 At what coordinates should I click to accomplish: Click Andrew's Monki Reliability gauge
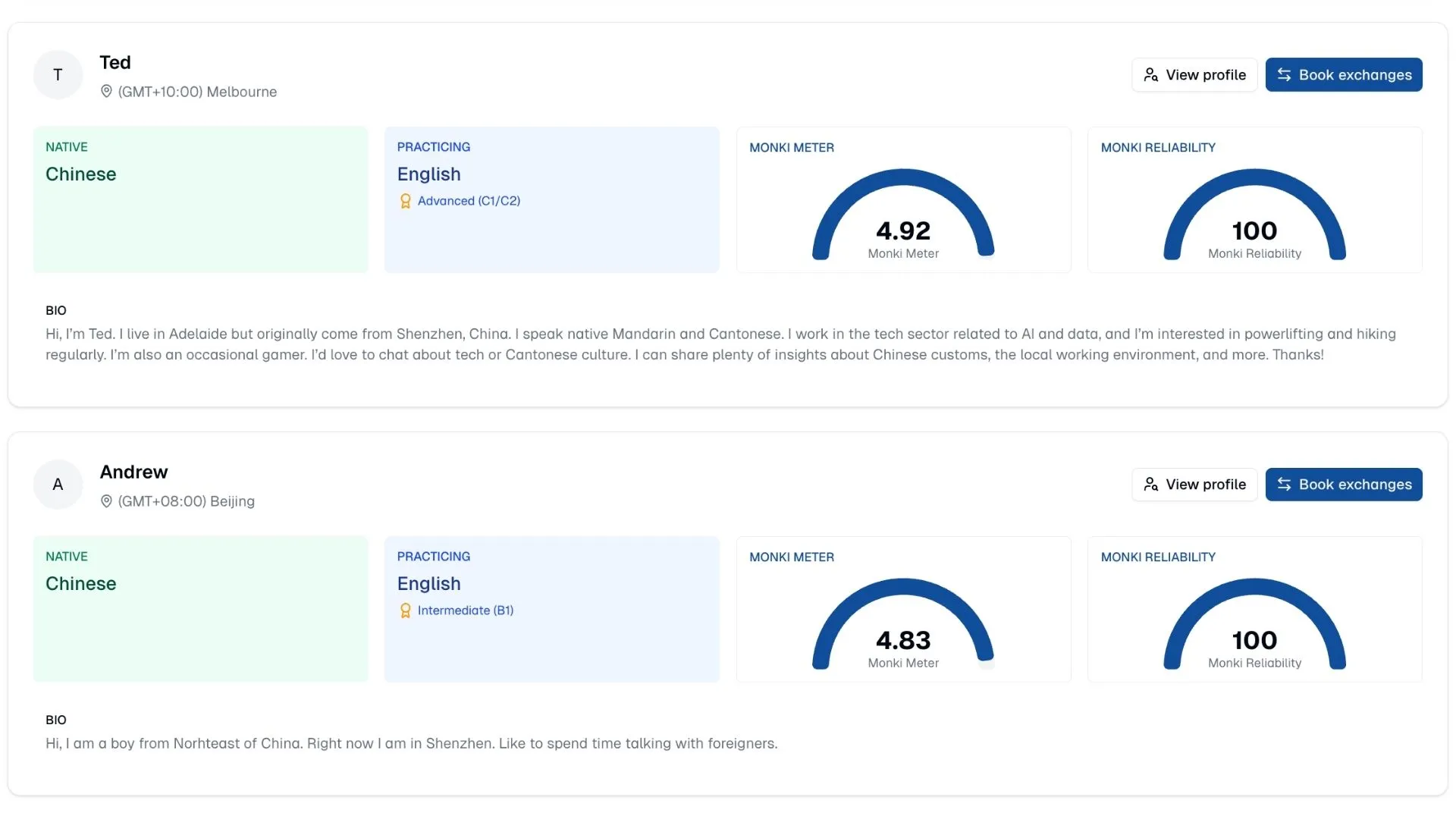1254,626
